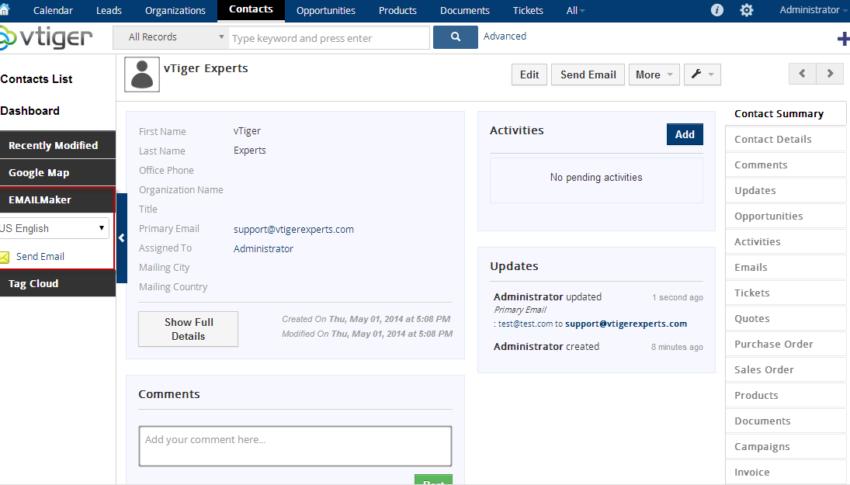
Task: Open Opportunities related tab on right
Action: [x=785, y=216]
